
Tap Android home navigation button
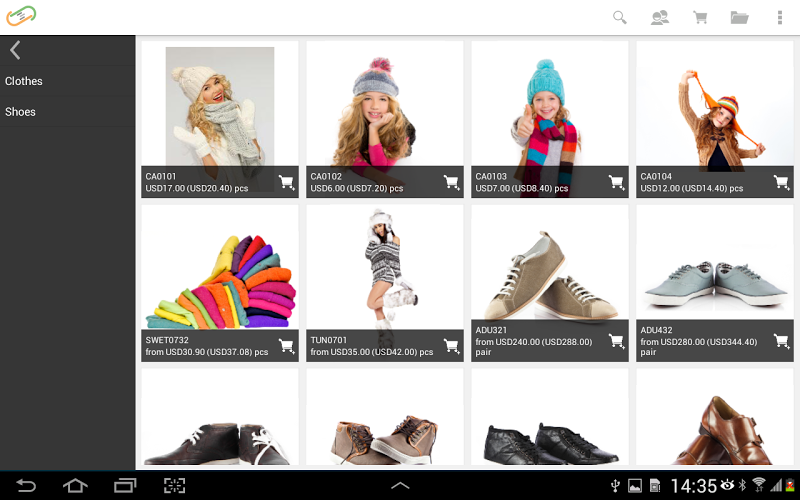(75, 485)
